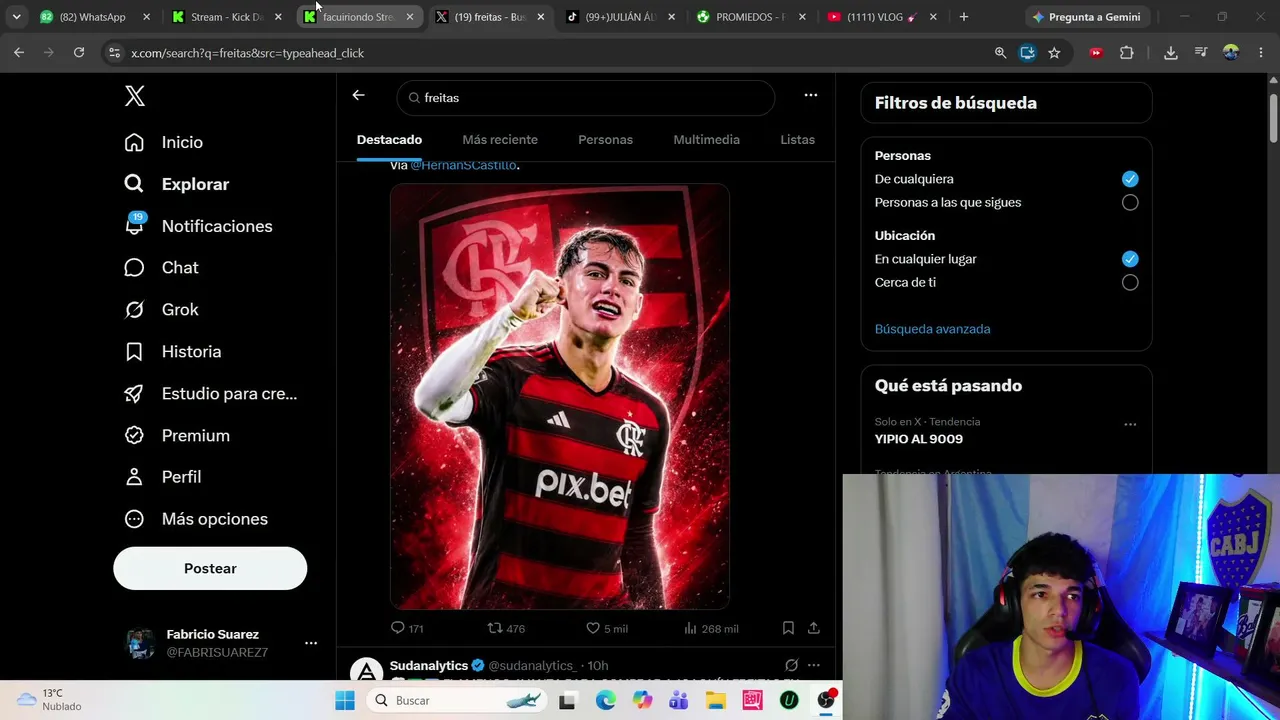1280x720 pixels.
Task: Open Chrome downloads icon
Action: coord(1171,53)
